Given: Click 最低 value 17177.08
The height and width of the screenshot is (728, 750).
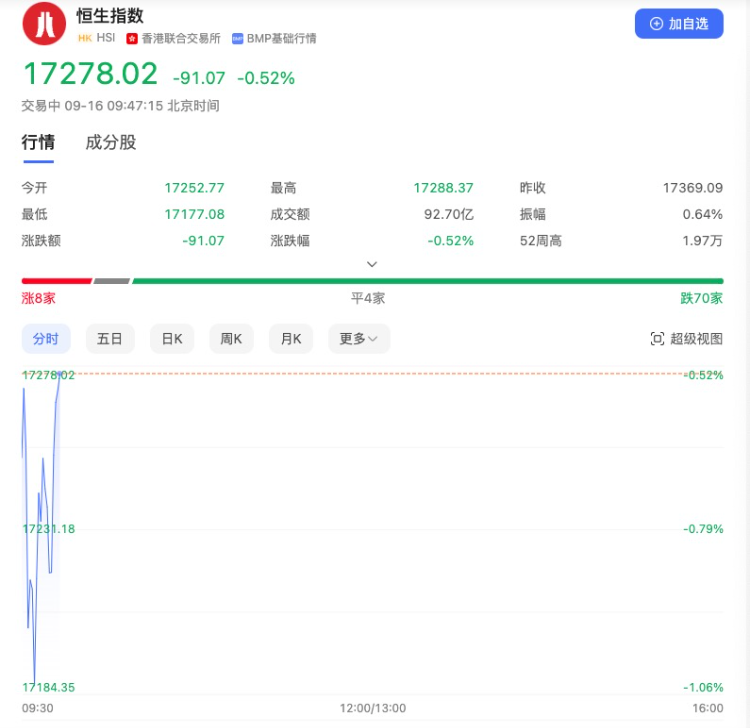Looking at the screenshot, I should pyautogui.click(x=194, y=214).
